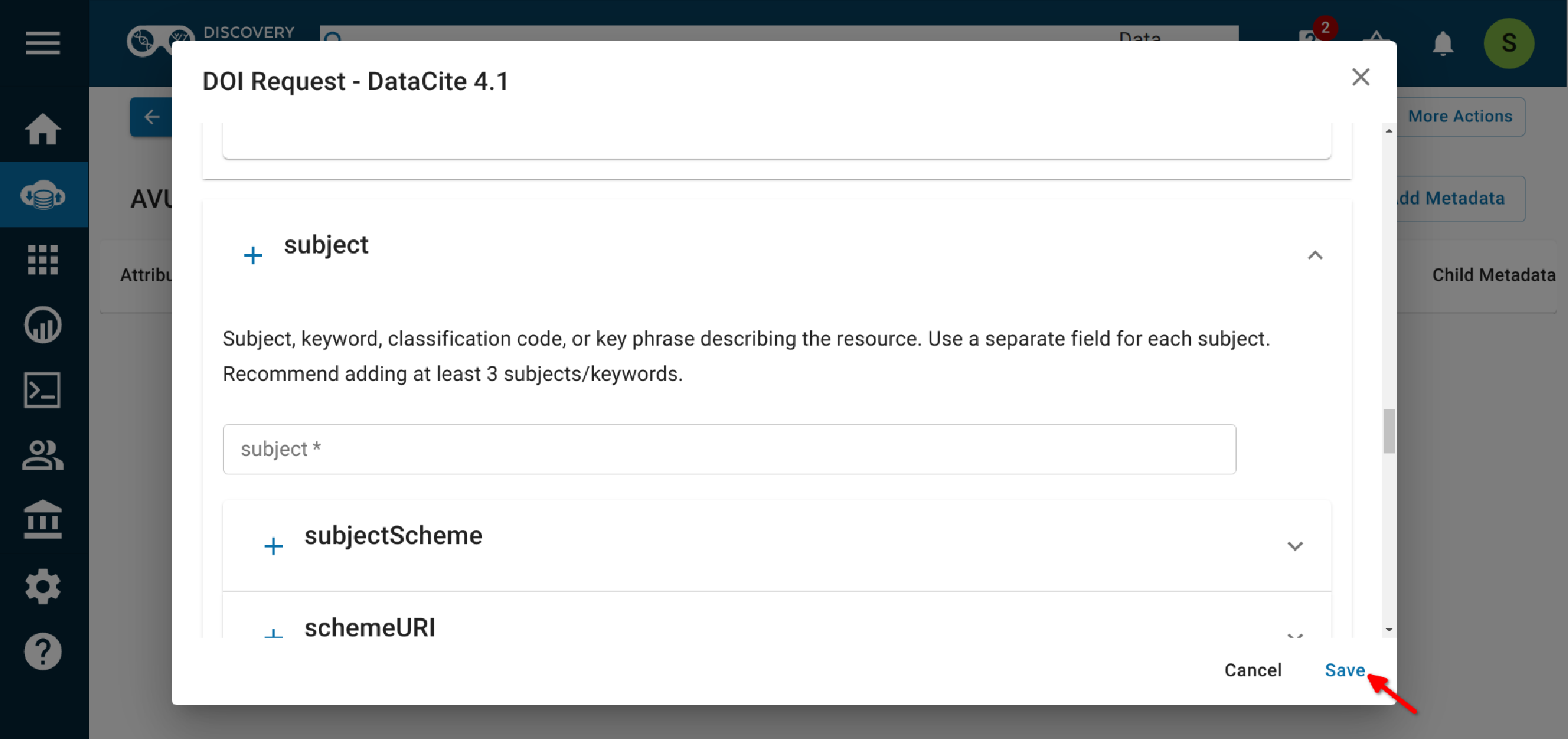Image resolution: width=1568 pixels, height=739 pixels.
Task: Click the subject text input field
Action: (x=729, y=449)
